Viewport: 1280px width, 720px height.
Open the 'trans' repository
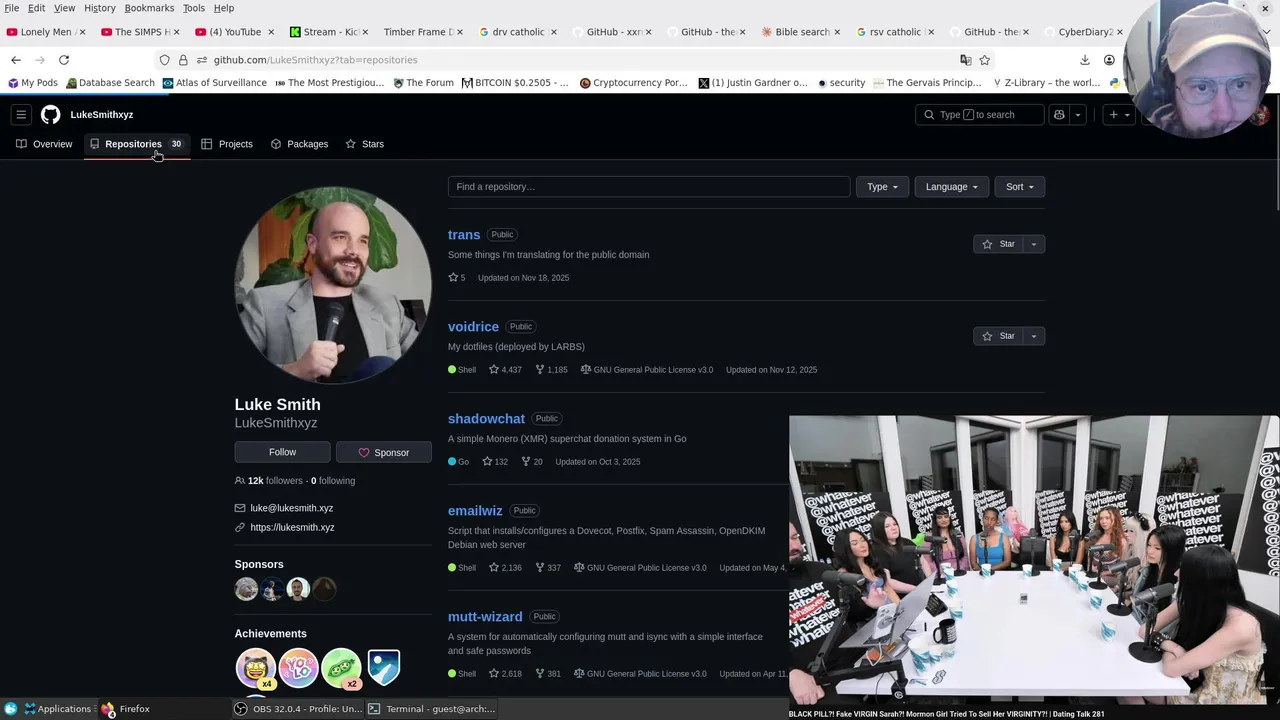[464, 235]
